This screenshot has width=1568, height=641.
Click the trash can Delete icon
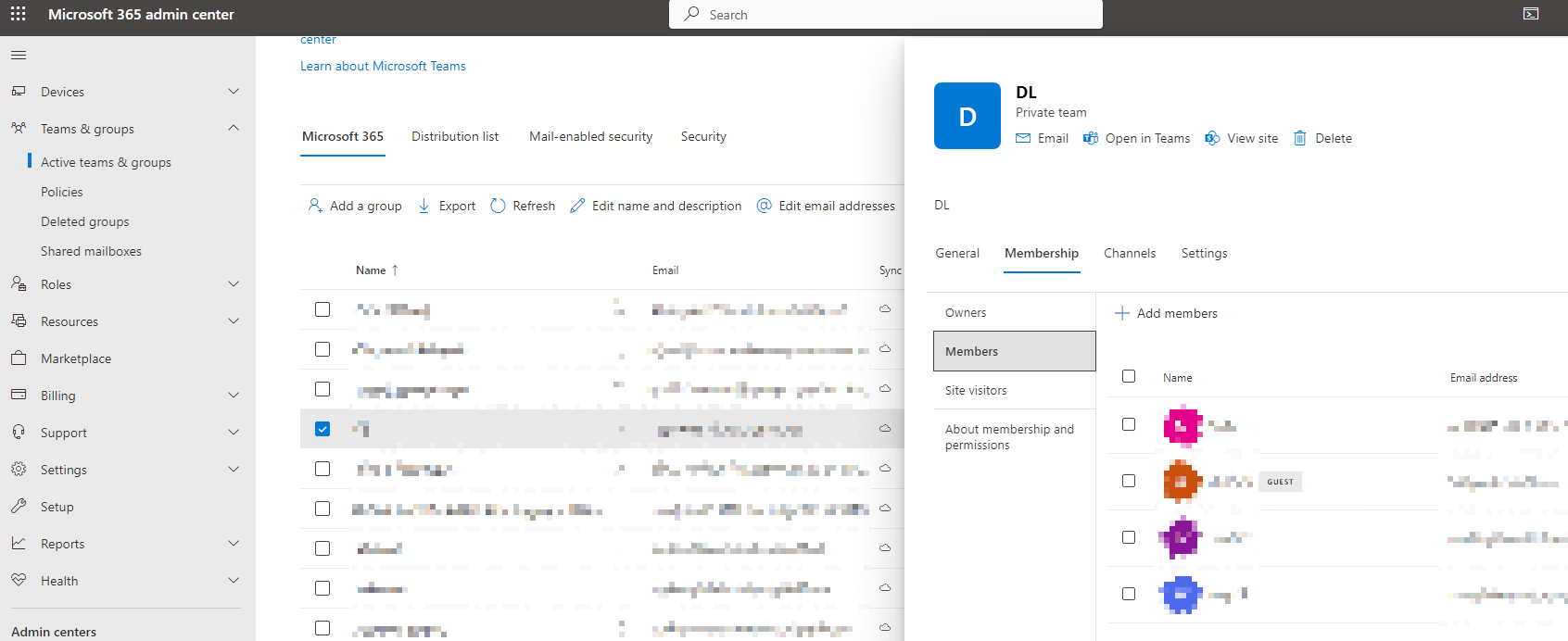click(1300, 138)
